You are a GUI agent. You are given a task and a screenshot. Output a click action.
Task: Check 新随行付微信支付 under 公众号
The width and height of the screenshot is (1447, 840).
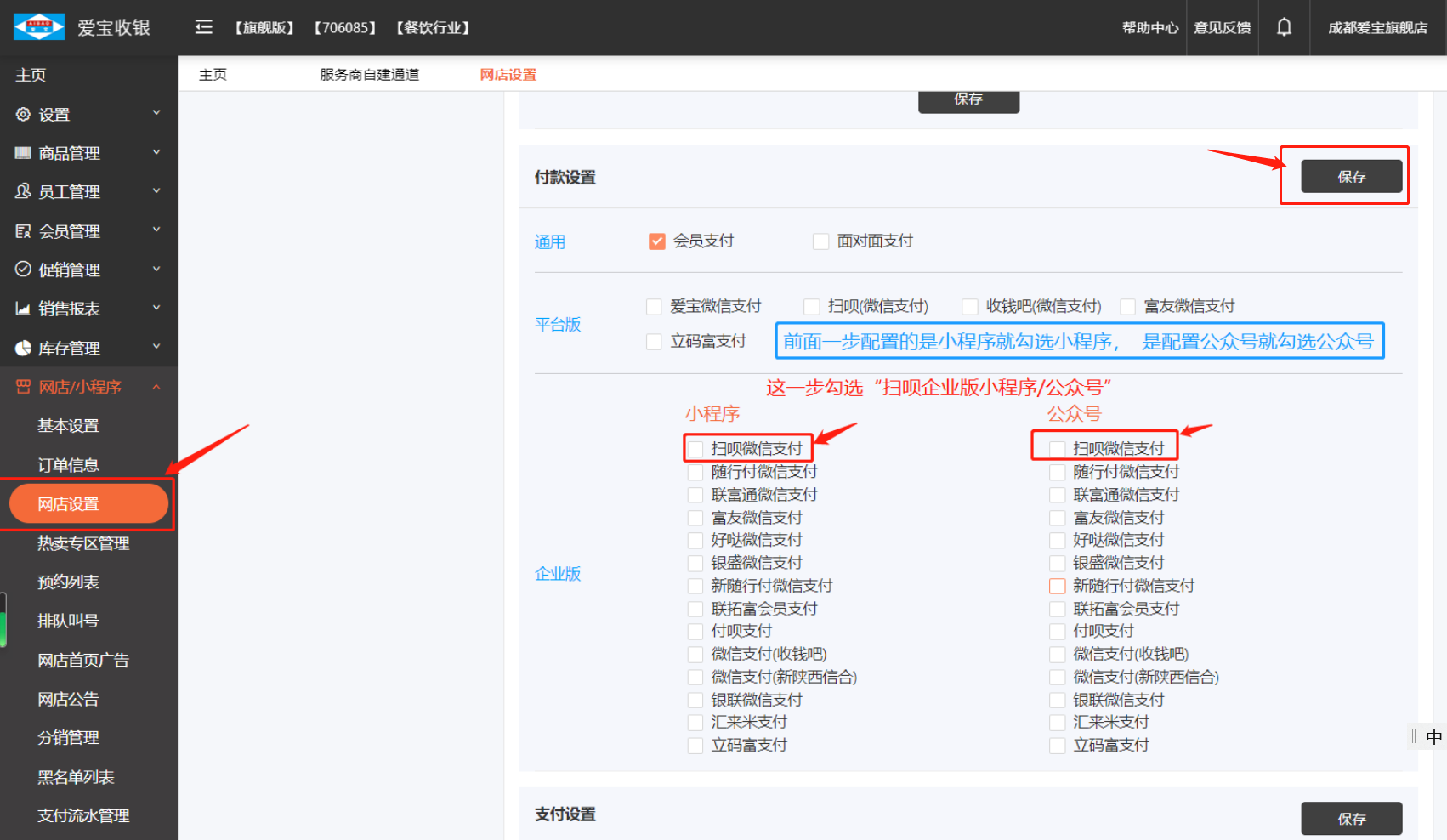point(1057,586)
